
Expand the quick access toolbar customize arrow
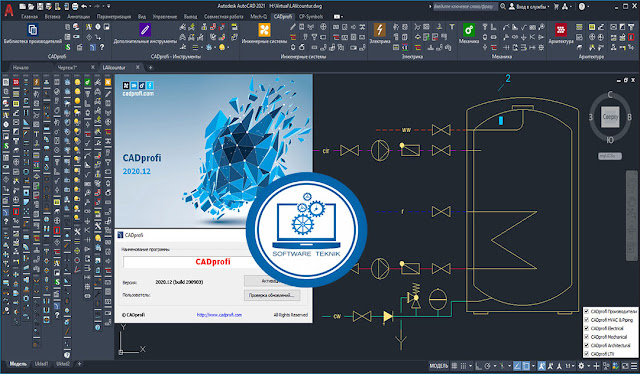pyautogui.click(x=109, y=6)
